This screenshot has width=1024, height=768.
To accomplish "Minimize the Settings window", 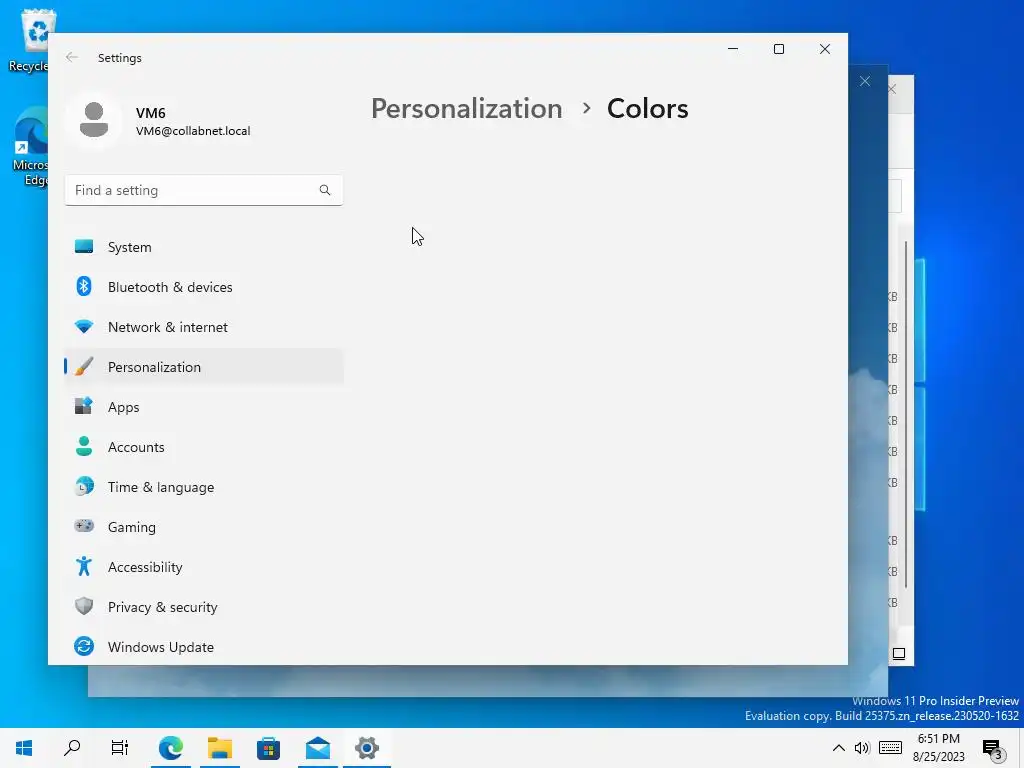I will [x=733, y=49].
